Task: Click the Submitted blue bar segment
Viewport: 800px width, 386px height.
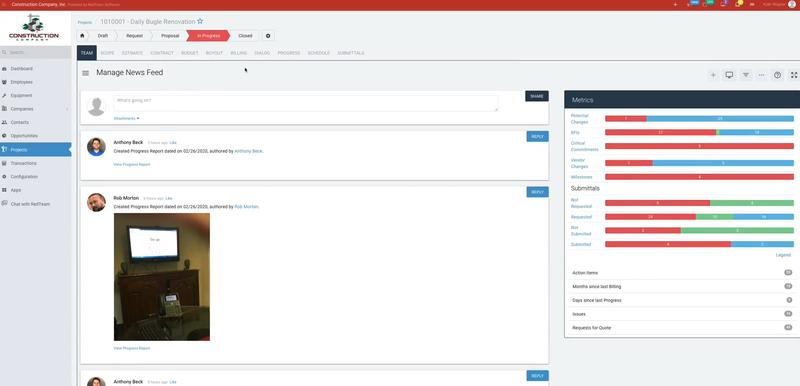Action: 762,244
